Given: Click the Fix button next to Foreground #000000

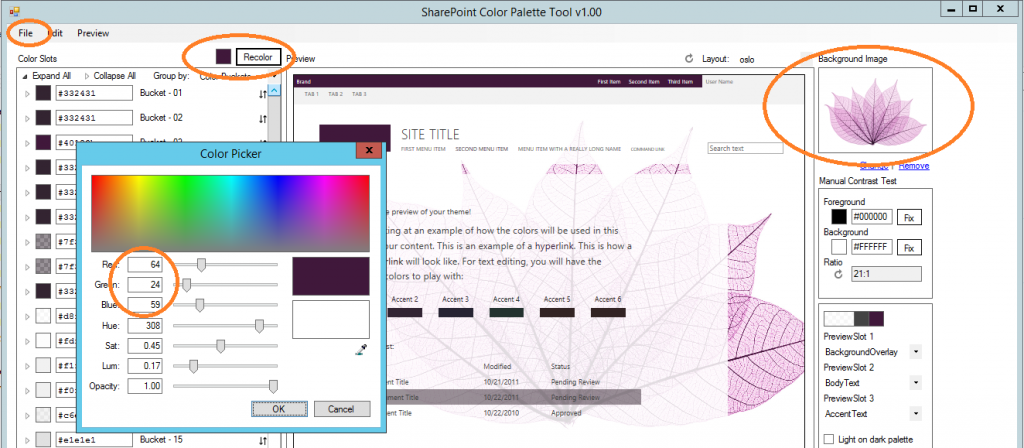Looking at the screenshot, I should [x=909, y=217].
